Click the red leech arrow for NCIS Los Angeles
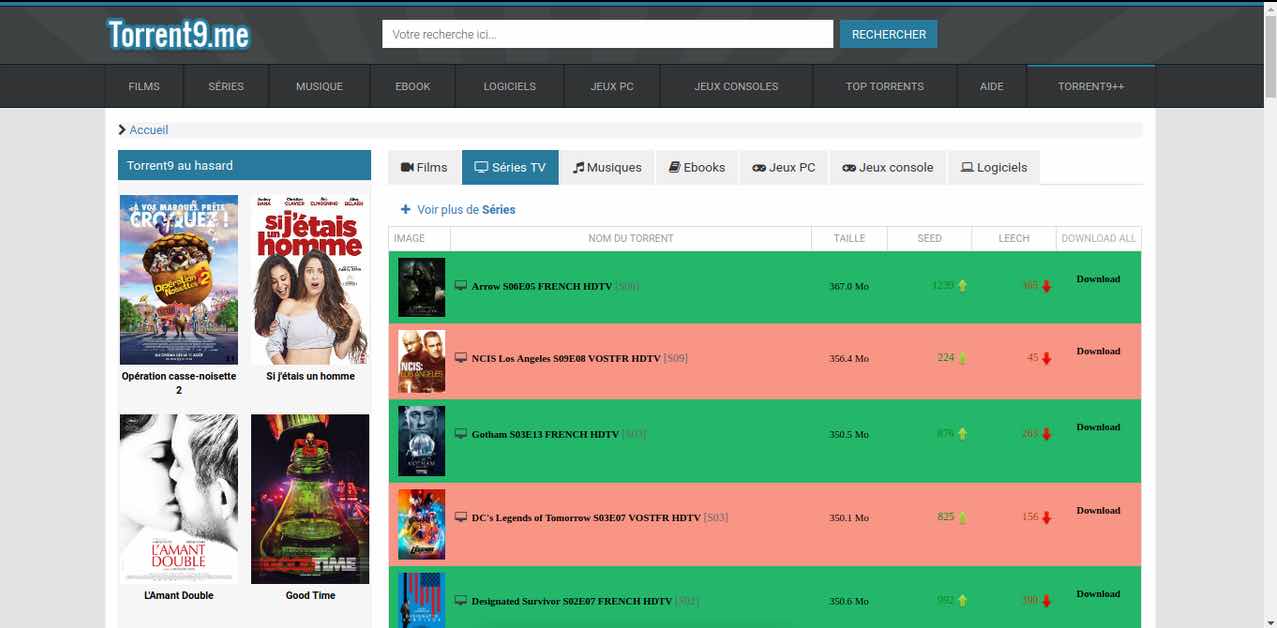This screenshot has height=628, width=1277. point(1047,358)
